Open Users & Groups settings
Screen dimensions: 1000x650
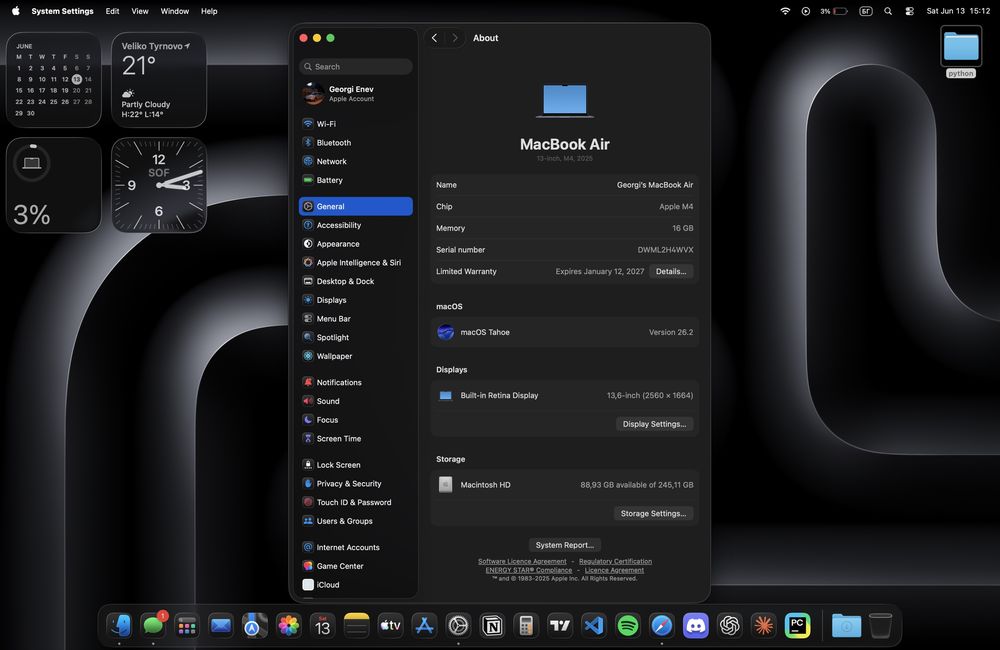[355, 521]
